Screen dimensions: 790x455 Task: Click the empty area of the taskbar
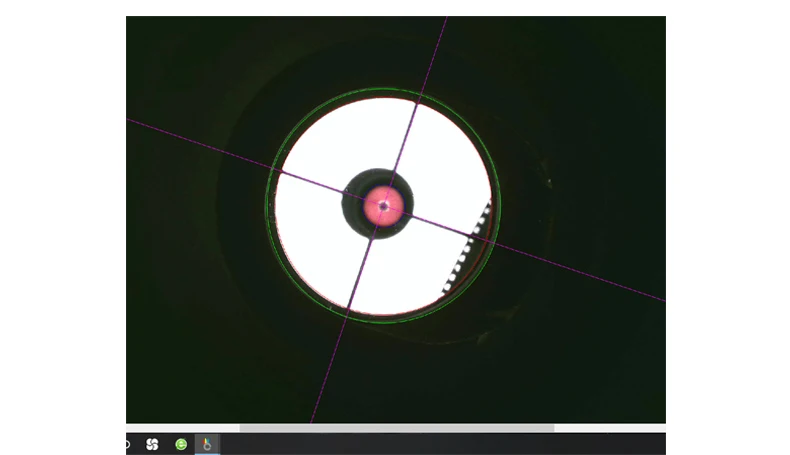coord(443,444)
